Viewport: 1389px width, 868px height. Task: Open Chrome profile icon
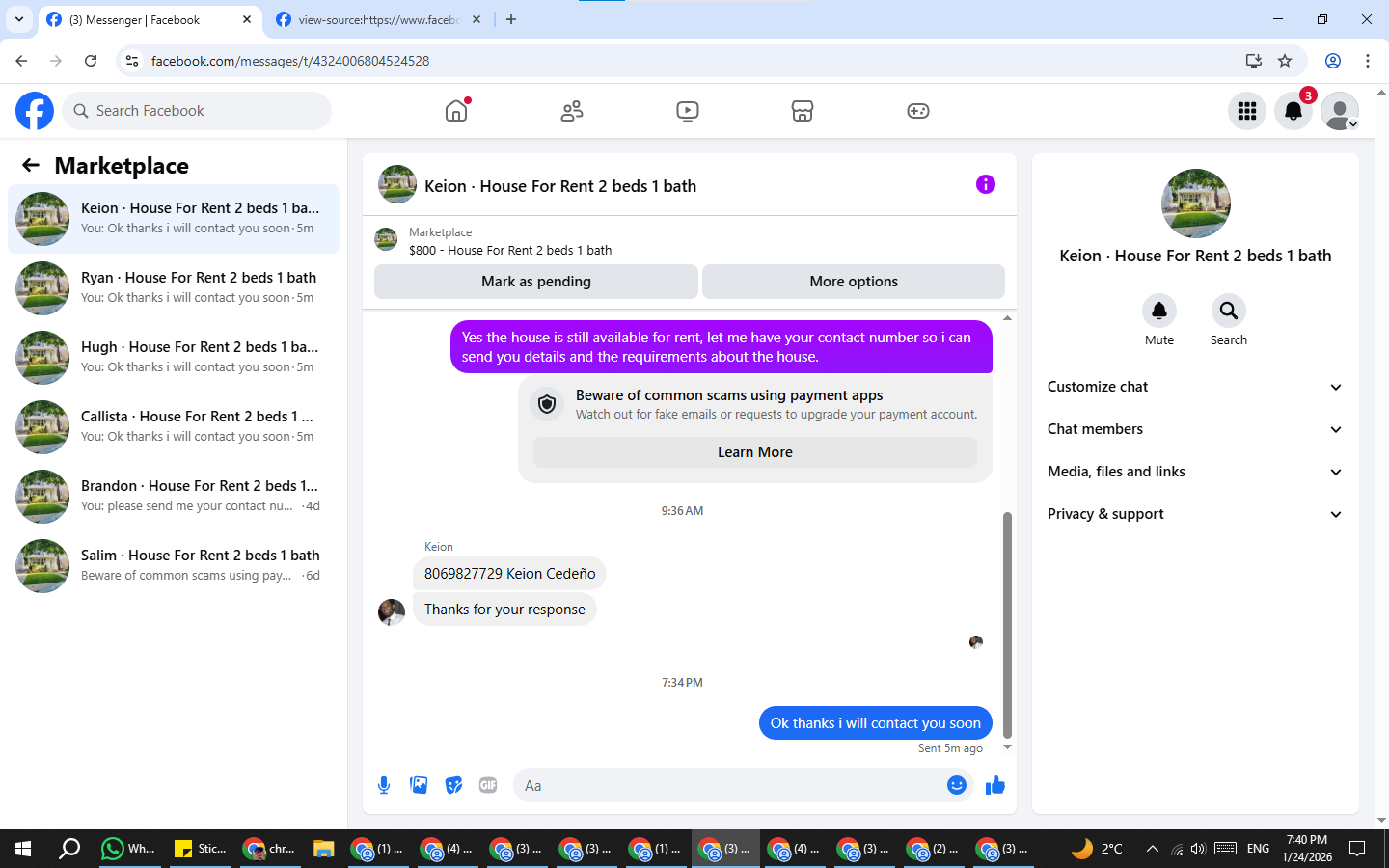(x=1333, y=61)
